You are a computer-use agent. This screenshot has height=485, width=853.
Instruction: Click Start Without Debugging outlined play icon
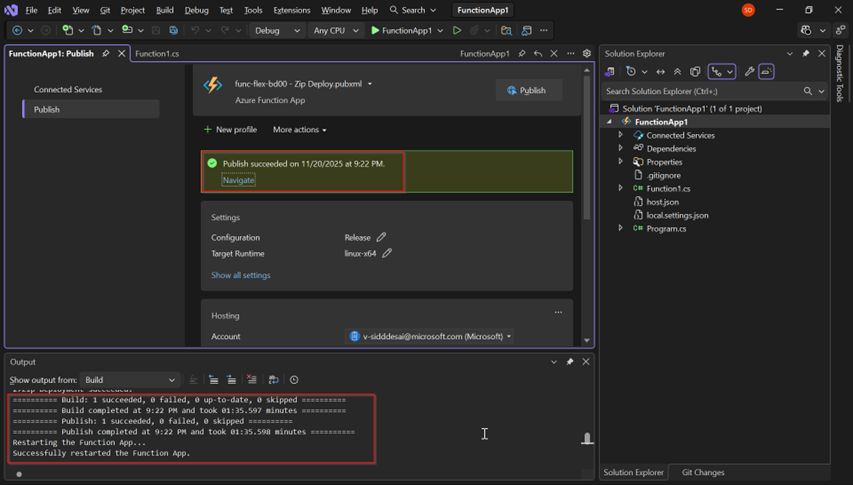click(x=457, y=31)
